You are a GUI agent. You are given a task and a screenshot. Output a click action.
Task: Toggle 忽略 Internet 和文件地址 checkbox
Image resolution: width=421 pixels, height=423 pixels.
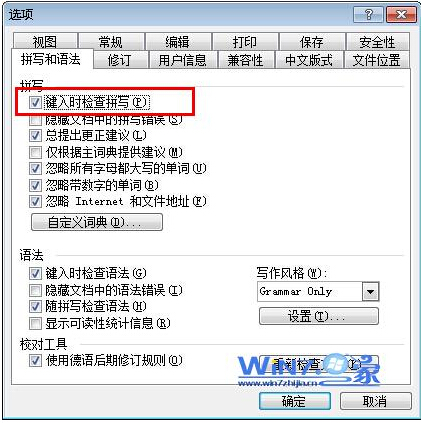point(35,201)
